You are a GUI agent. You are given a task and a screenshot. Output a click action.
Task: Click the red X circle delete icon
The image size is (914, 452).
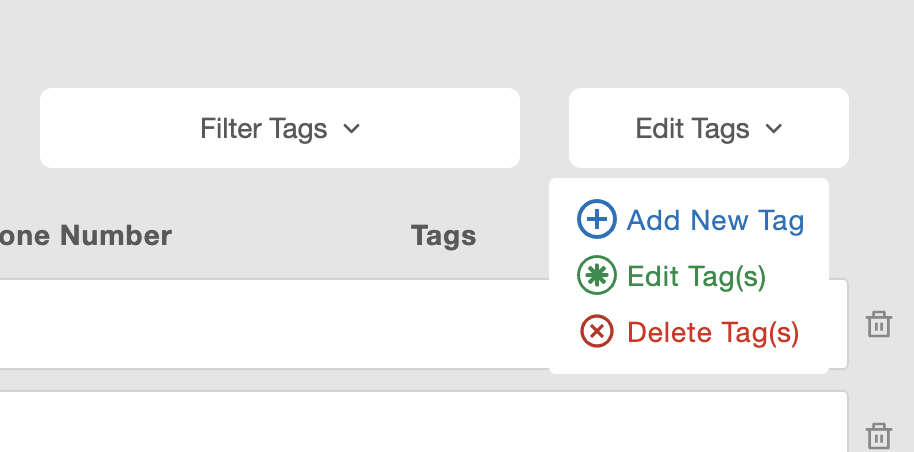click(x=597, y=331)
